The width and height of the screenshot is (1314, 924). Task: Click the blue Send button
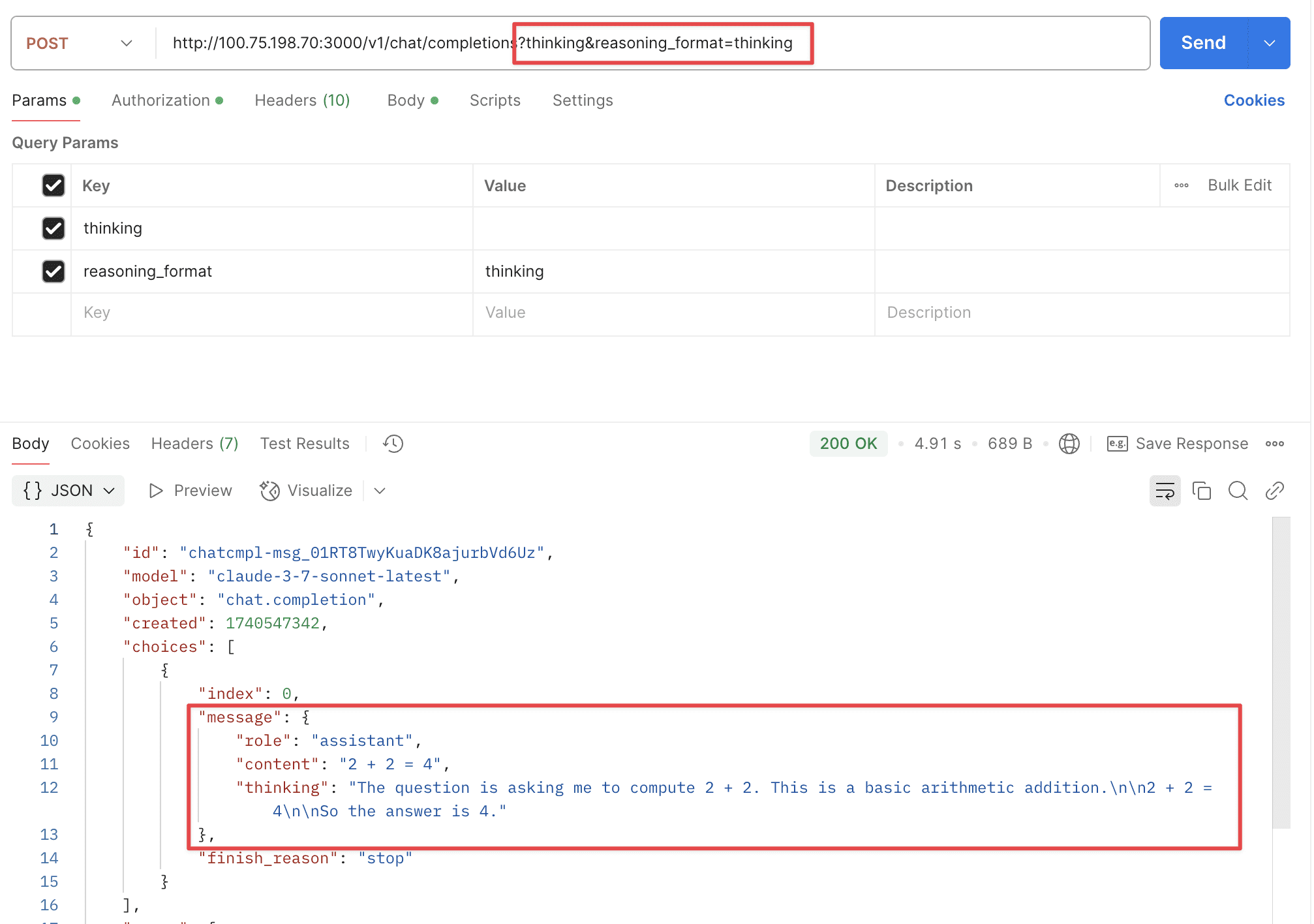(1203, 43)
